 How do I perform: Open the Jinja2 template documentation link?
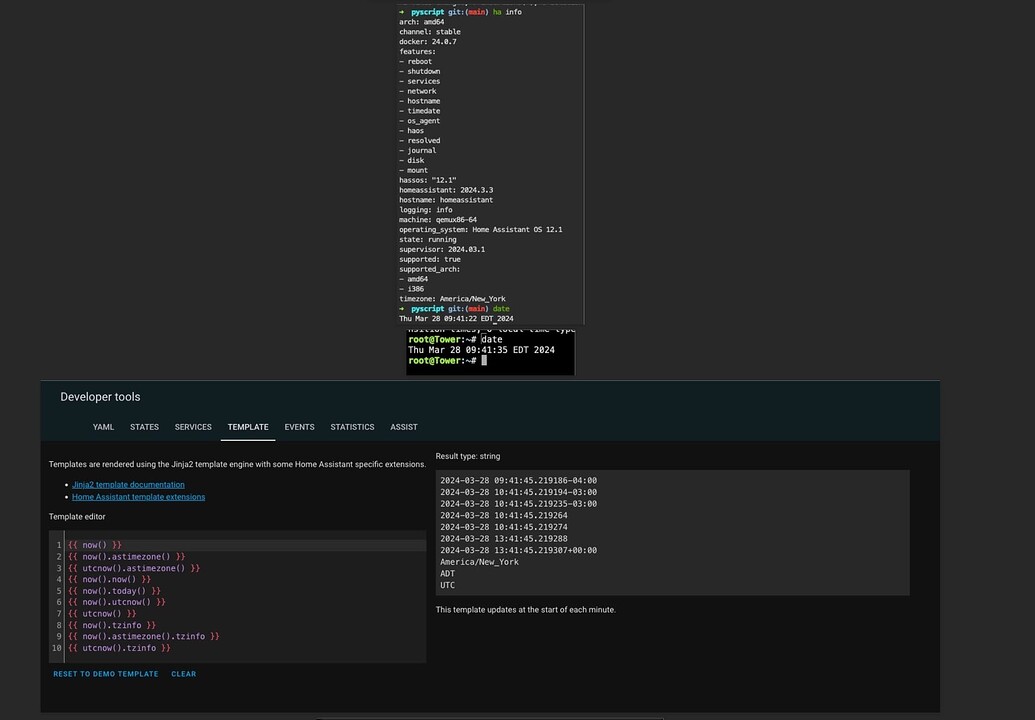coord(128,484)
